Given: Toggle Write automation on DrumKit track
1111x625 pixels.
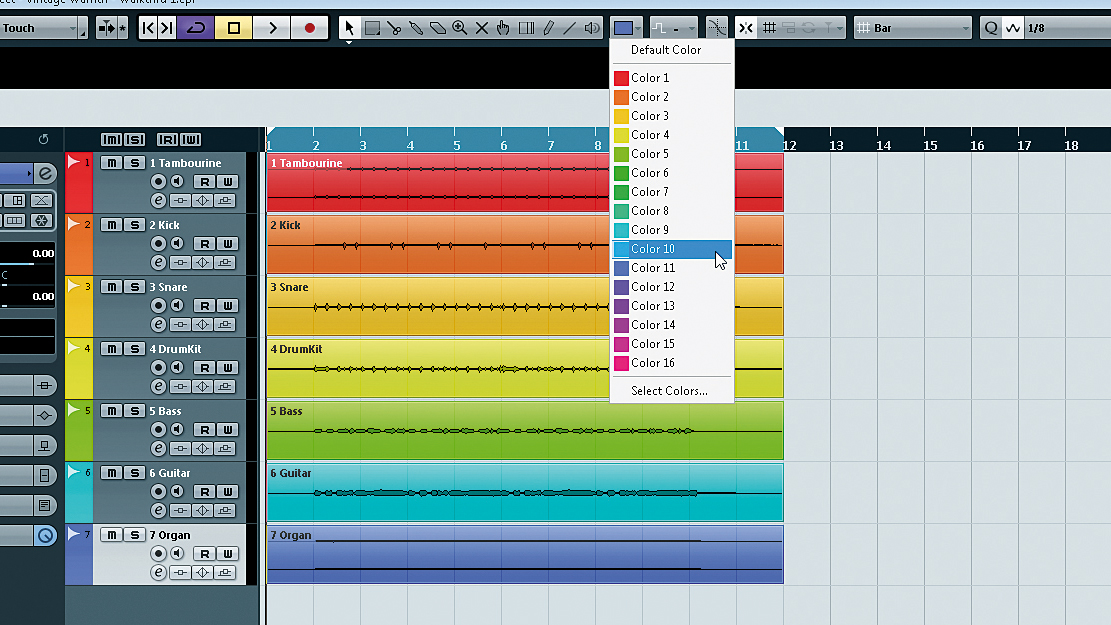Looking at the screenshot, I should (x=227, y=368).
